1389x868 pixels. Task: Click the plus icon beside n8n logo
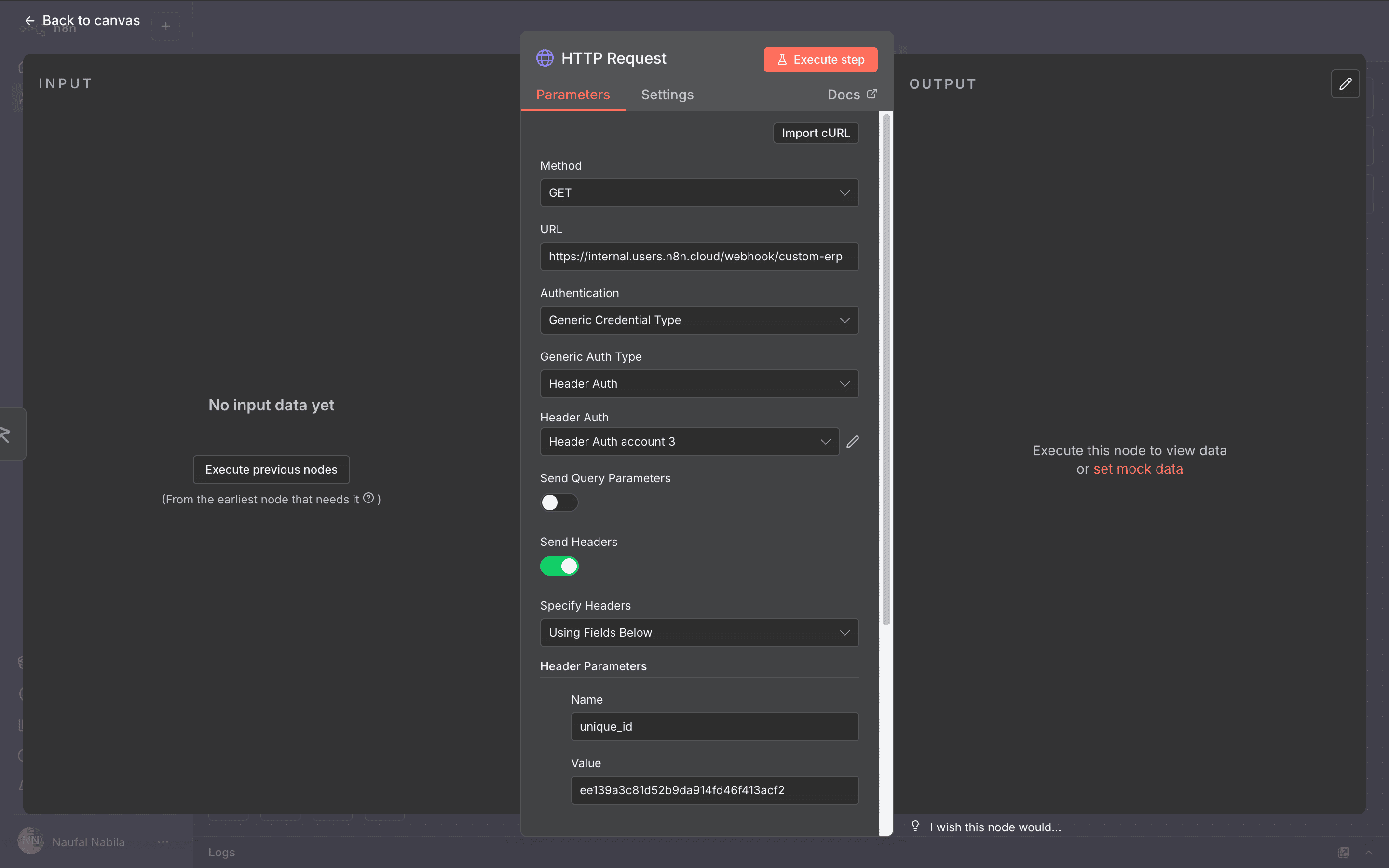click(166, 26)
